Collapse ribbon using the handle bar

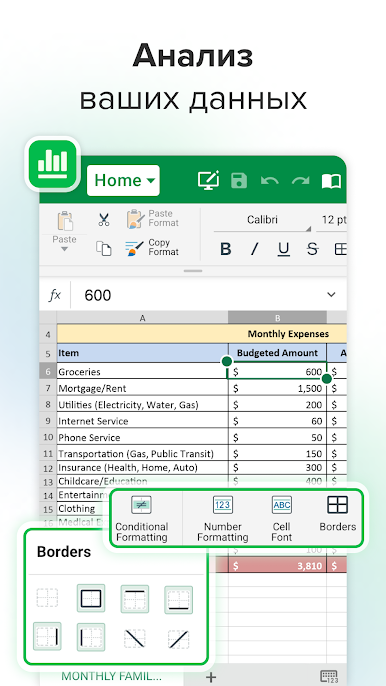pos(193,271)
